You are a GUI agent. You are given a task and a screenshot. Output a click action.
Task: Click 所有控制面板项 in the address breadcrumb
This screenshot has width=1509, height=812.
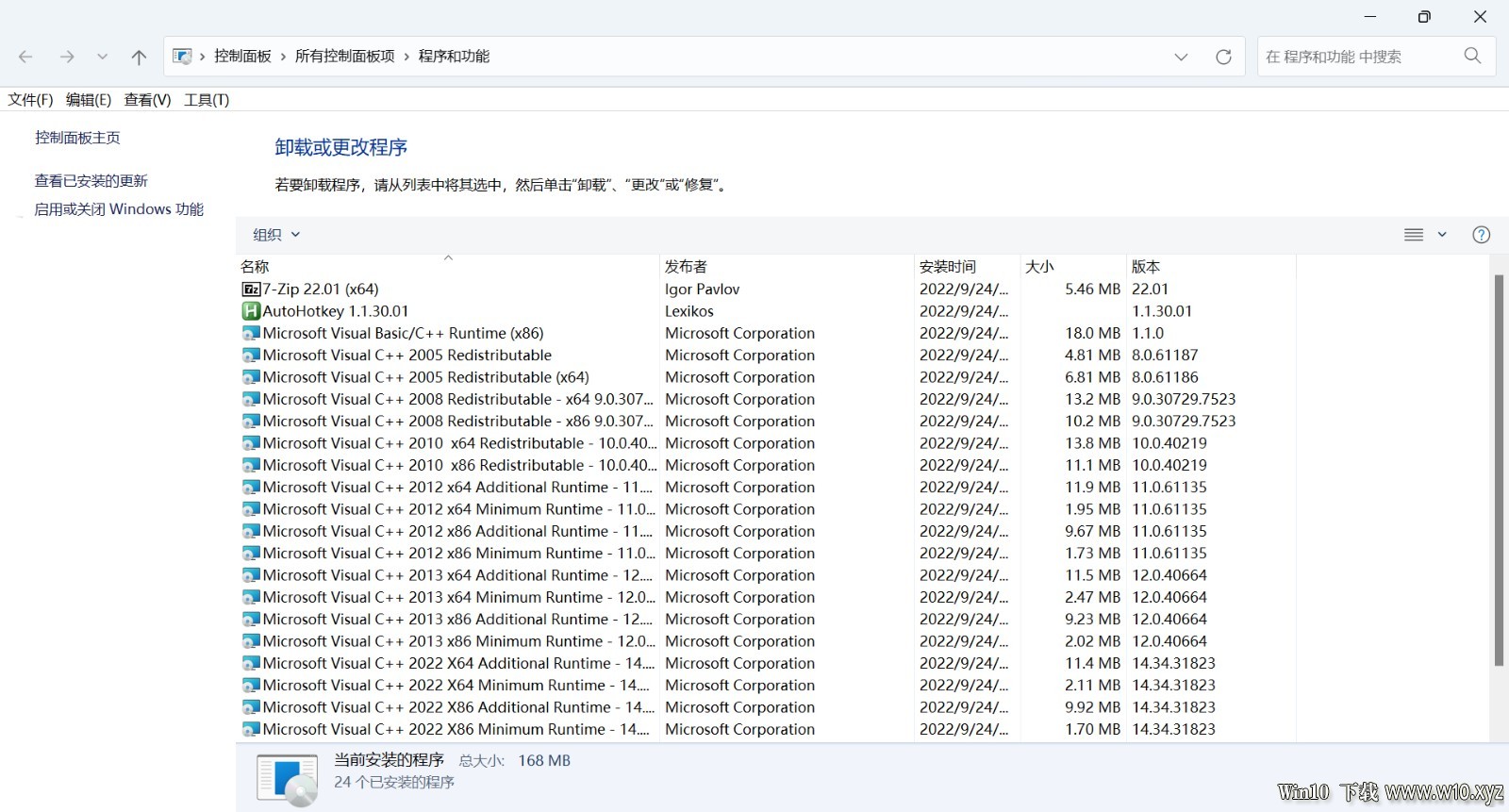tap(345, 57)
